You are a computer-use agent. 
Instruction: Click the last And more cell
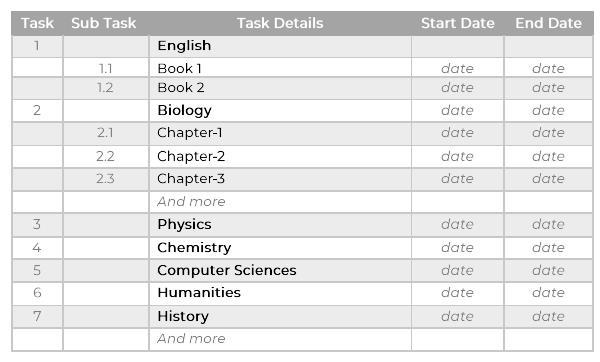(280, 339)
